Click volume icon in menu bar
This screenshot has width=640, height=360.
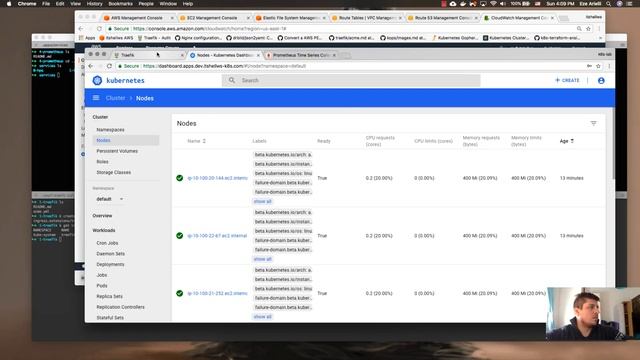pos(502,4)
